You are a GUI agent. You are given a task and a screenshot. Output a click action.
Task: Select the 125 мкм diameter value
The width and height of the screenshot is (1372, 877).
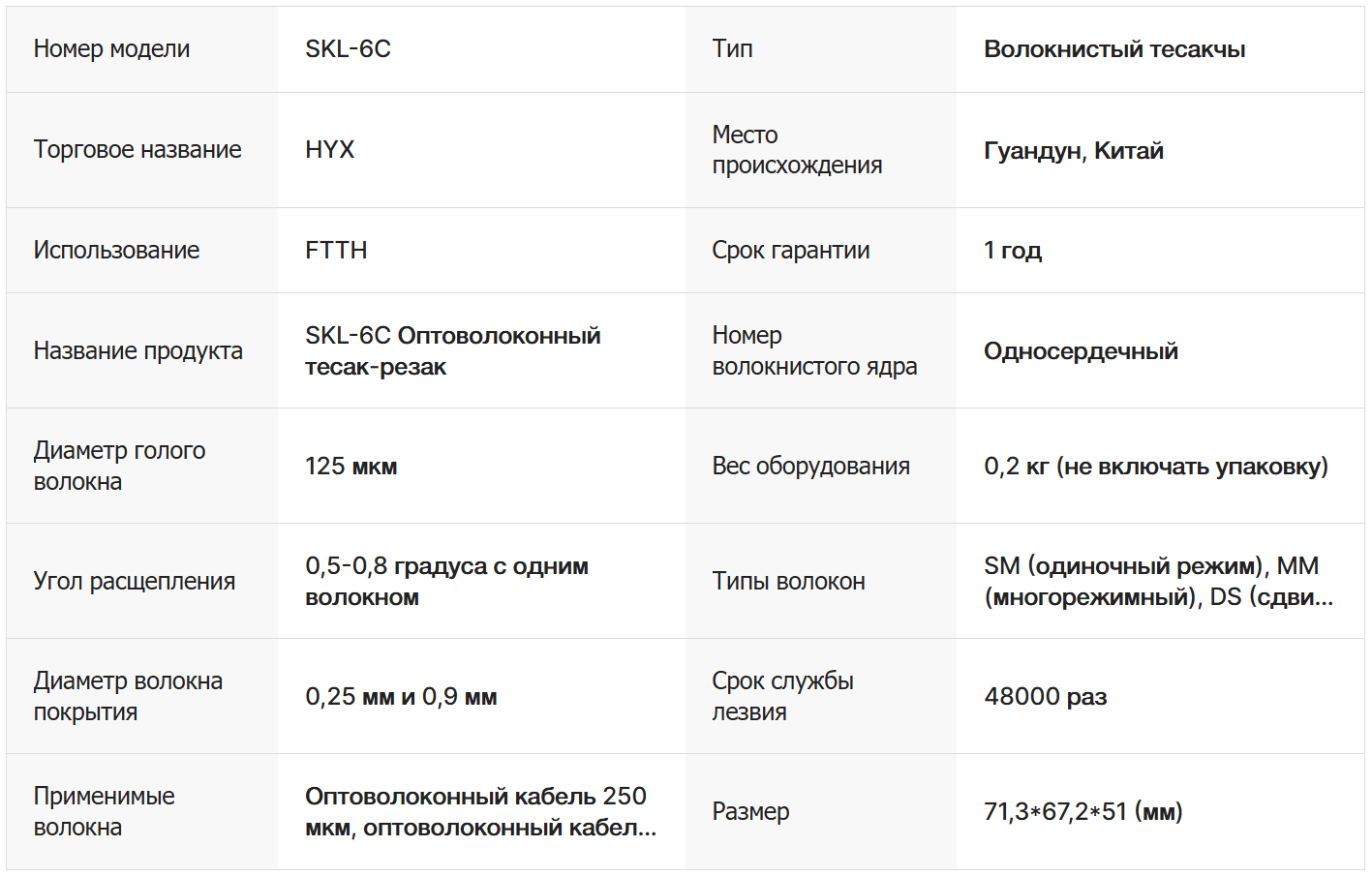[351, 467]
